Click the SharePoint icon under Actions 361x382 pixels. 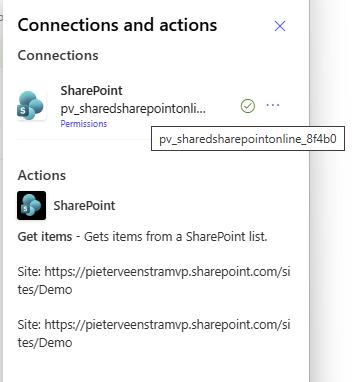tap(31, 205)
